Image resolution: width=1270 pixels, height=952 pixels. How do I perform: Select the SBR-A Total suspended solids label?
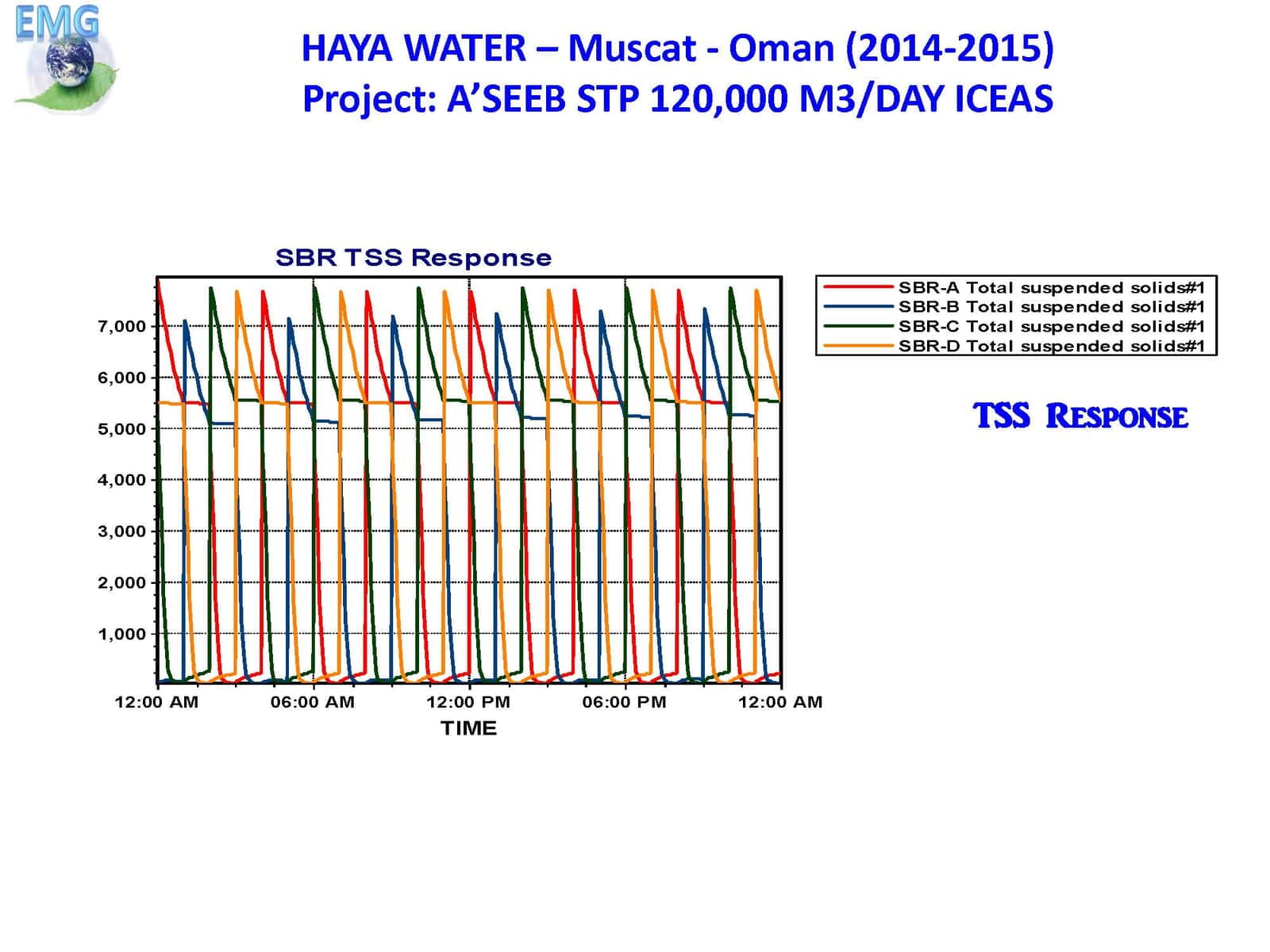[1051, 287]
